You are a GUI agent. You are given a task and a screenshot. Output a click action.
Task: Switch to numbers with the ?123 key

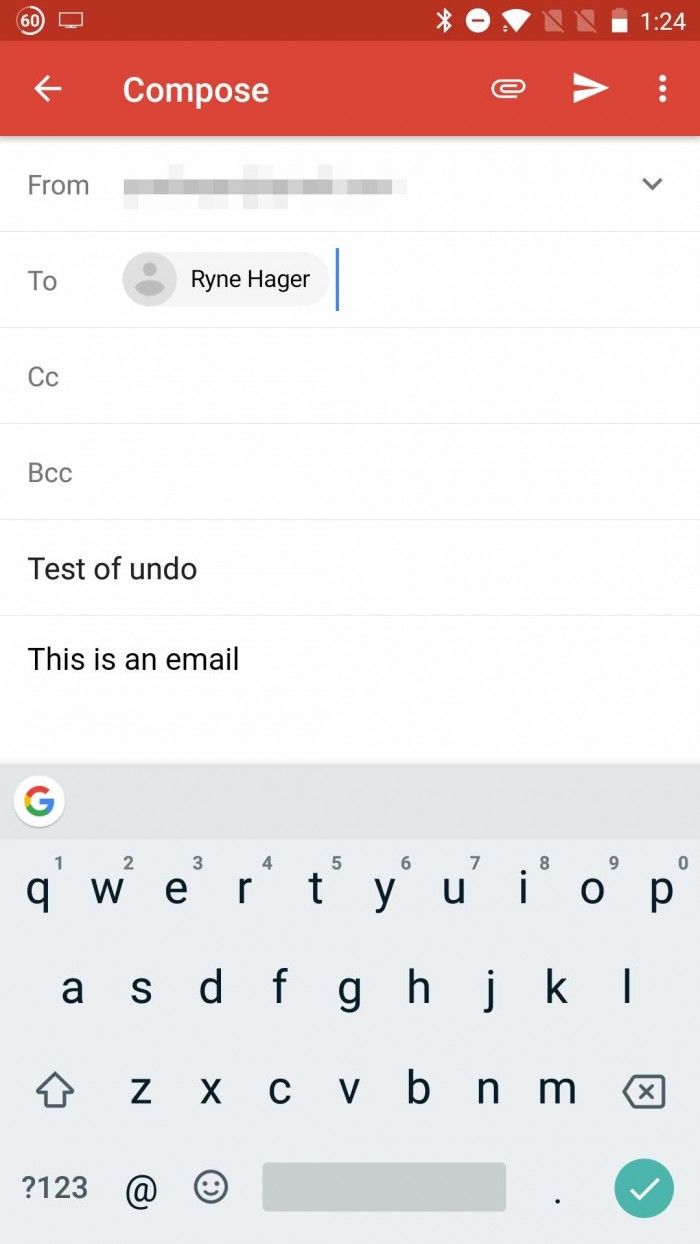[54, 1188]
